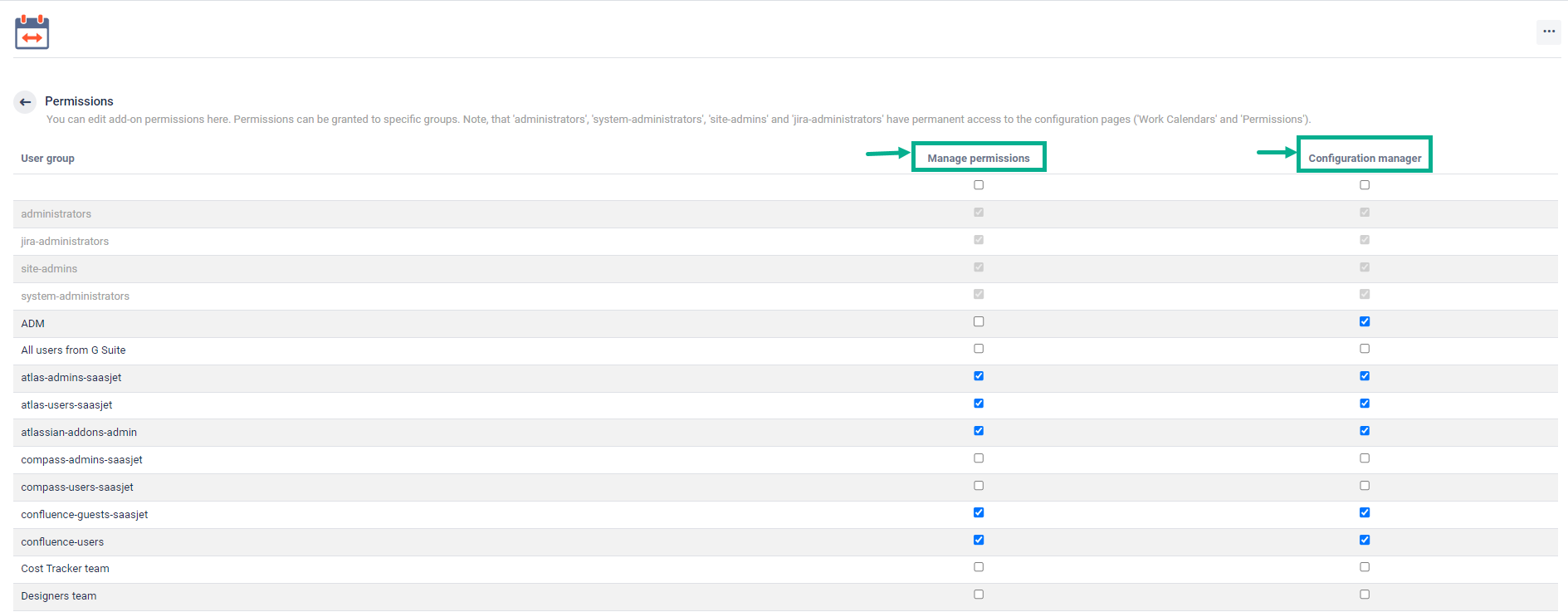The height and width of the screenshot is (612, 1568).
Task: Disable Configuration manager for atlas-users-saasjet
Action: pyautogui.click(x=1365, y=404)
